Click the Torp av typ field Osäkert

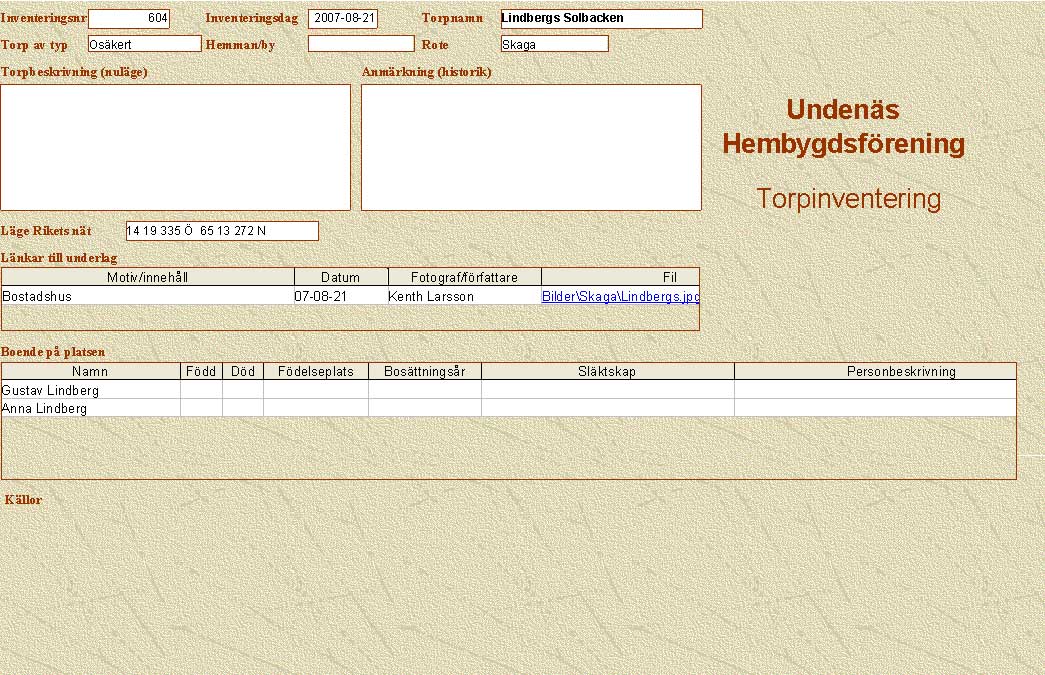(x=144, y=44)
